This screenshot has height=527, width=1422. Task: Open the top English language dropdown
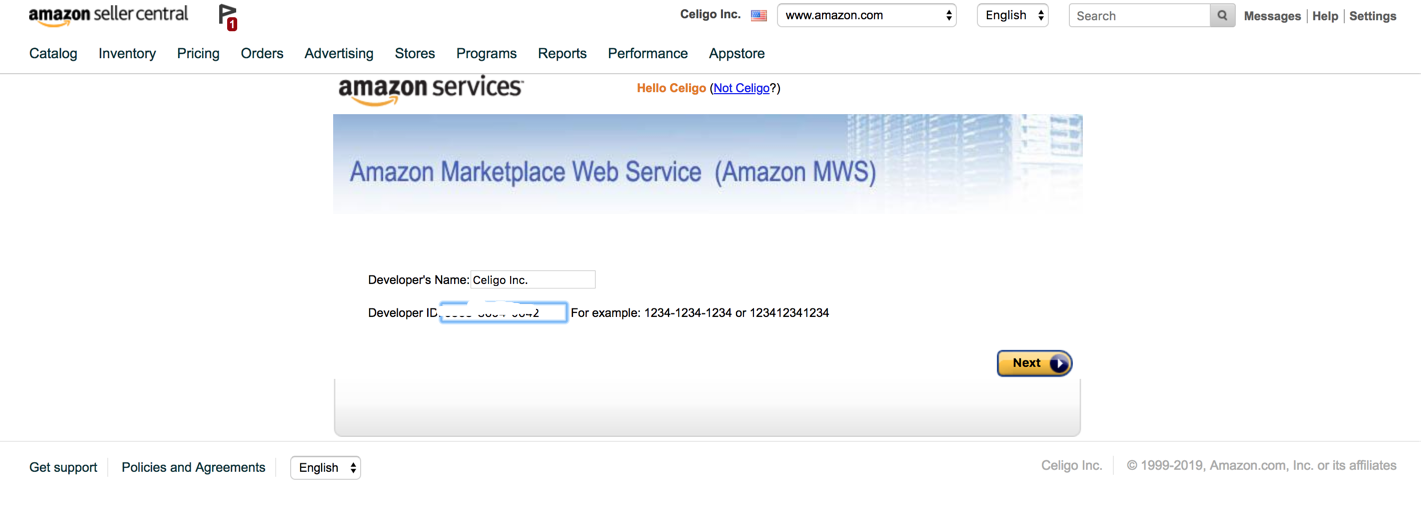tap(1013, 16)
